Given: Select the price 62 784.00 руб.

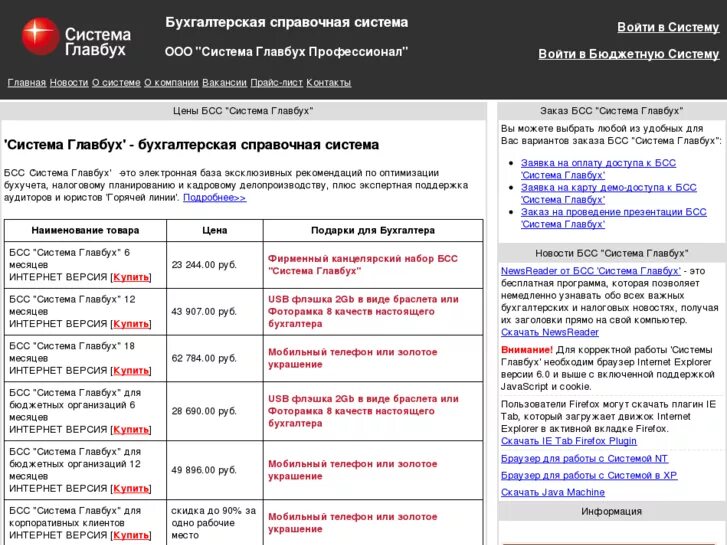Looking at the screenshot, I should (x=204, y=358).
